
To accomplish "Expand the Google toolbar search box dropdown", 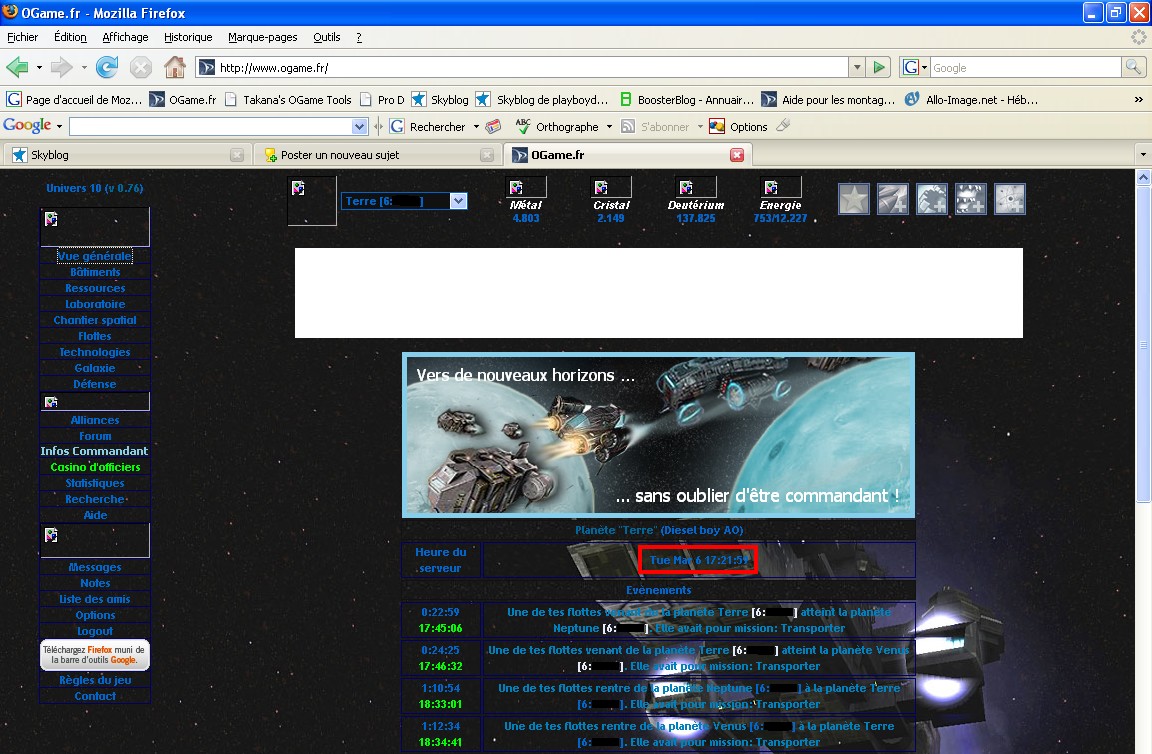I will pos(359,126).
